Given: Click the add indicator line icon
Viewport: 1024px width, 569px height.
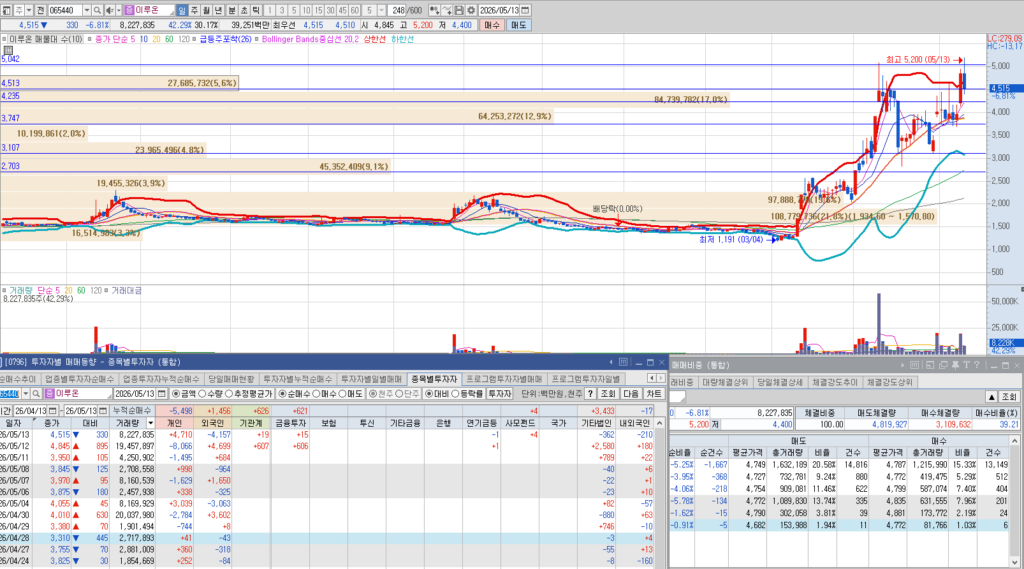Looking at the screenshot, I should click(447, 10).
